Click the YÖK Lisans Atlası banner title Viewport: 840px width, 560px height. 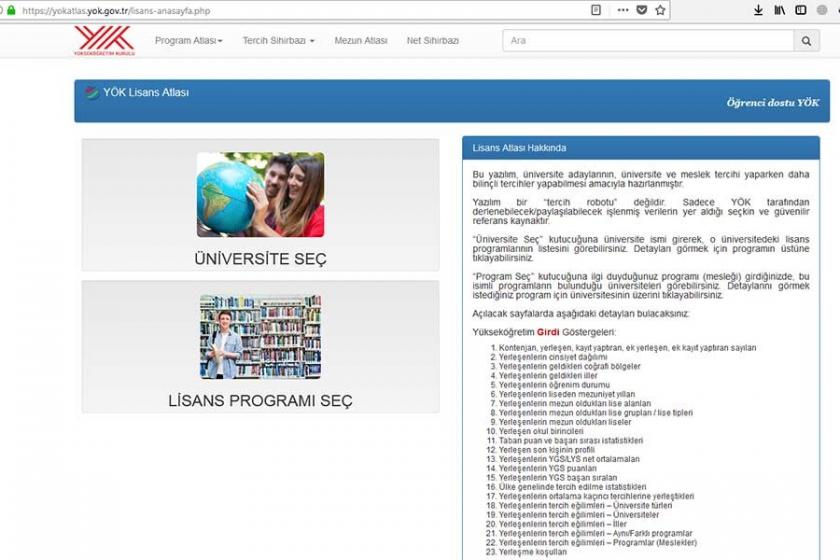pos(146,92)
